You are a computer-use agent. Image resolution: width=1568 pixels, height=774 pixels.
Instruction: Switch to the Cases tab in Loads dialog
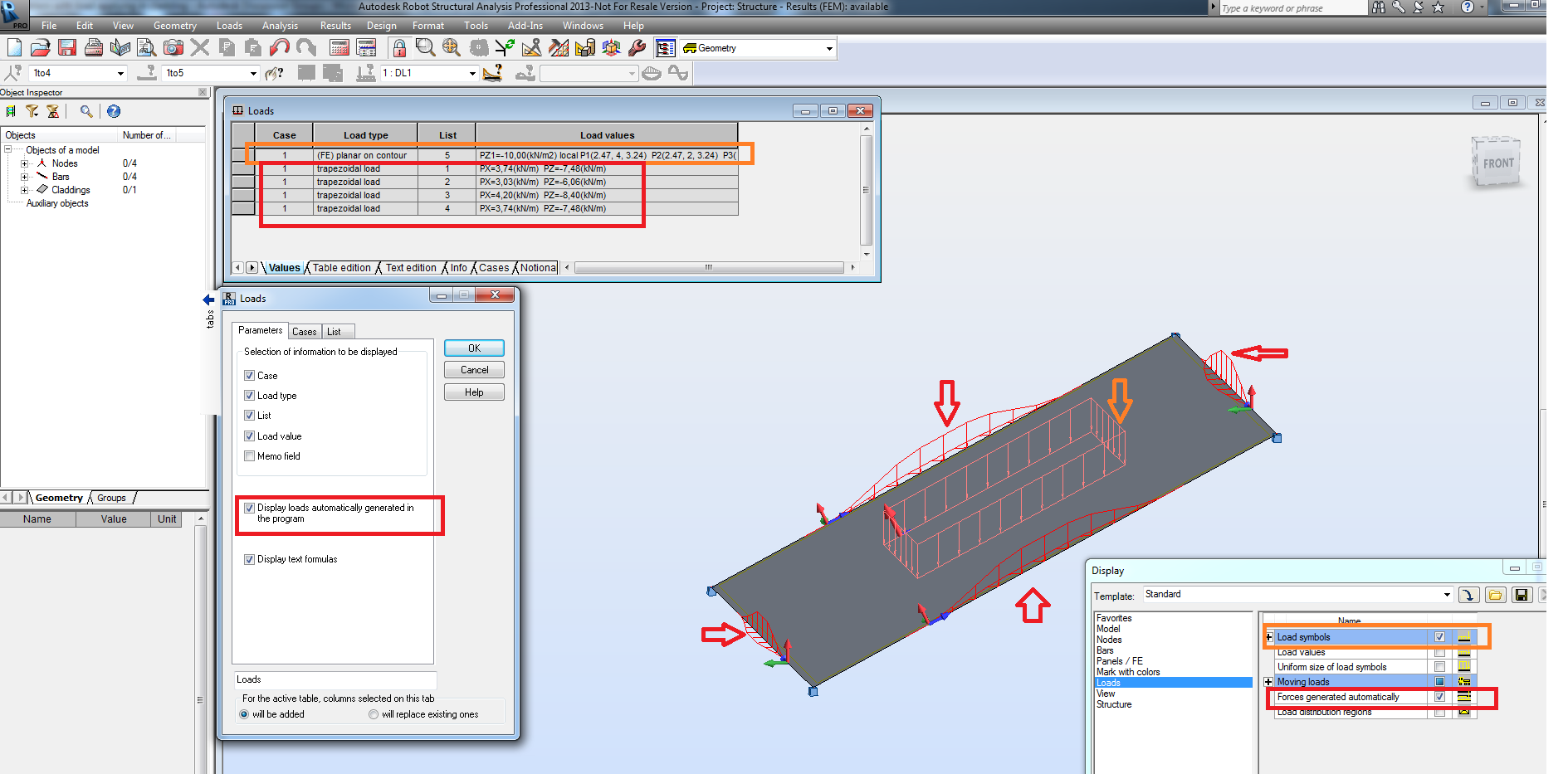(x=304, y=331)
